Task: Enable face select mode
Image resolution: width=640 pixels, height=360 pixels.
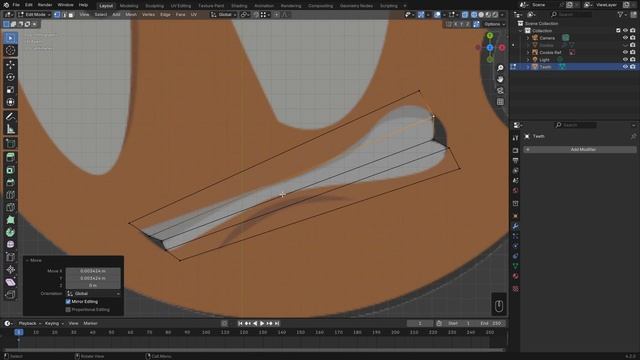Action: click(71, 15)
